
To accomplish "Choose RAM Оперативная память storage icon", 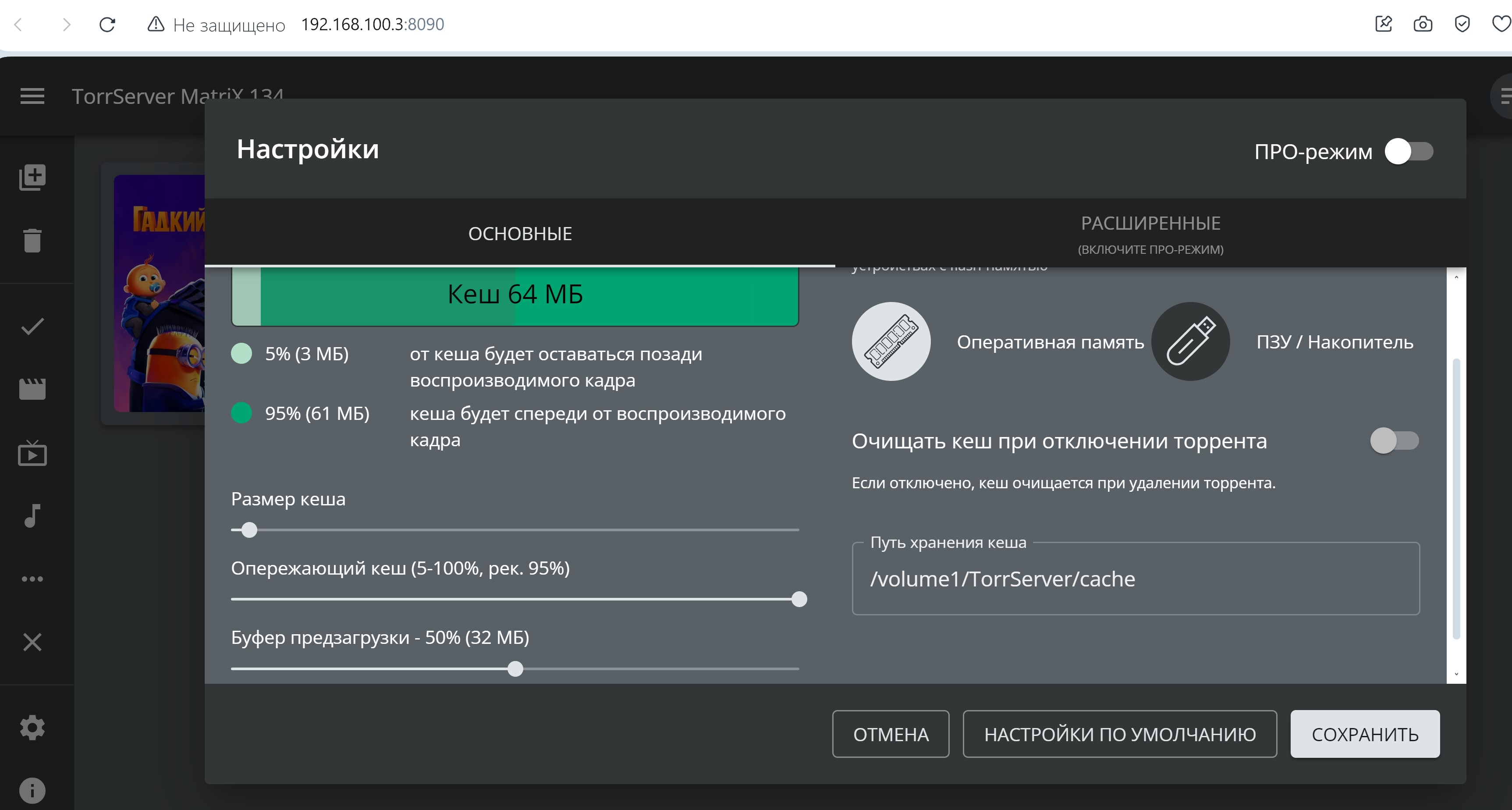I will (x=891, y=341).
